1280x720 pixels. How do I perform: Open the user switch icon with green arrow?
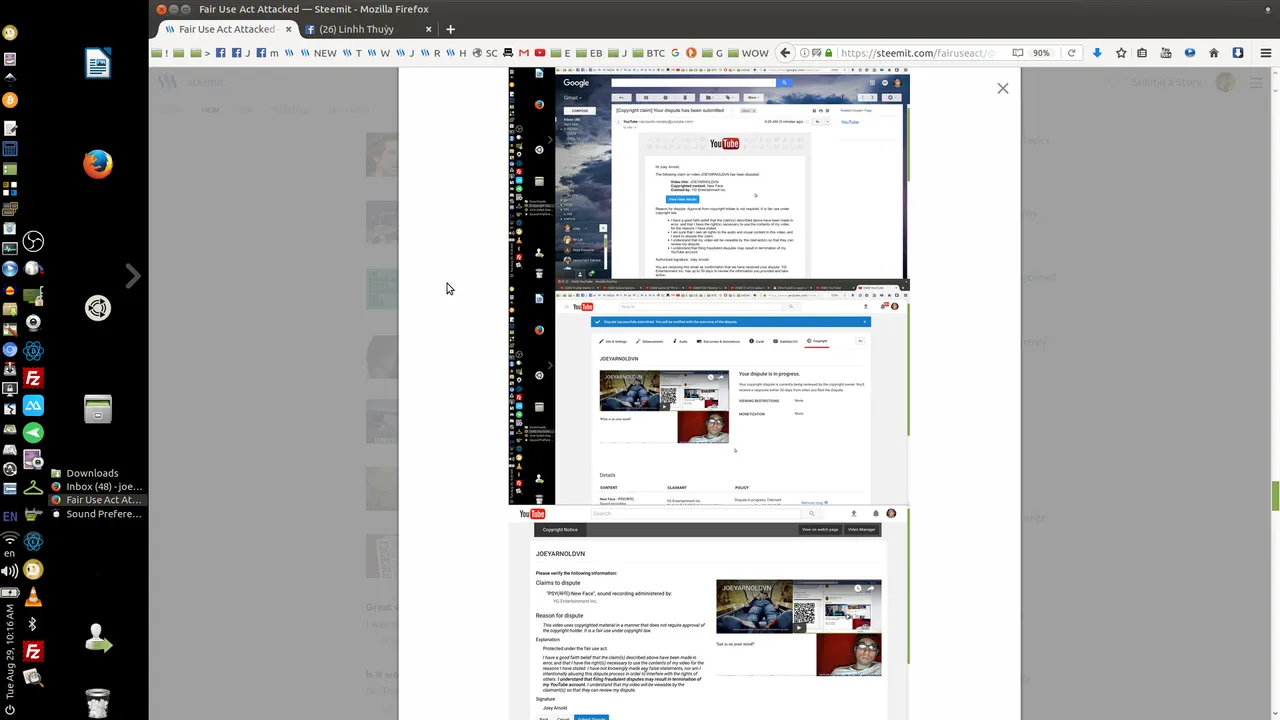click(98, 638)
